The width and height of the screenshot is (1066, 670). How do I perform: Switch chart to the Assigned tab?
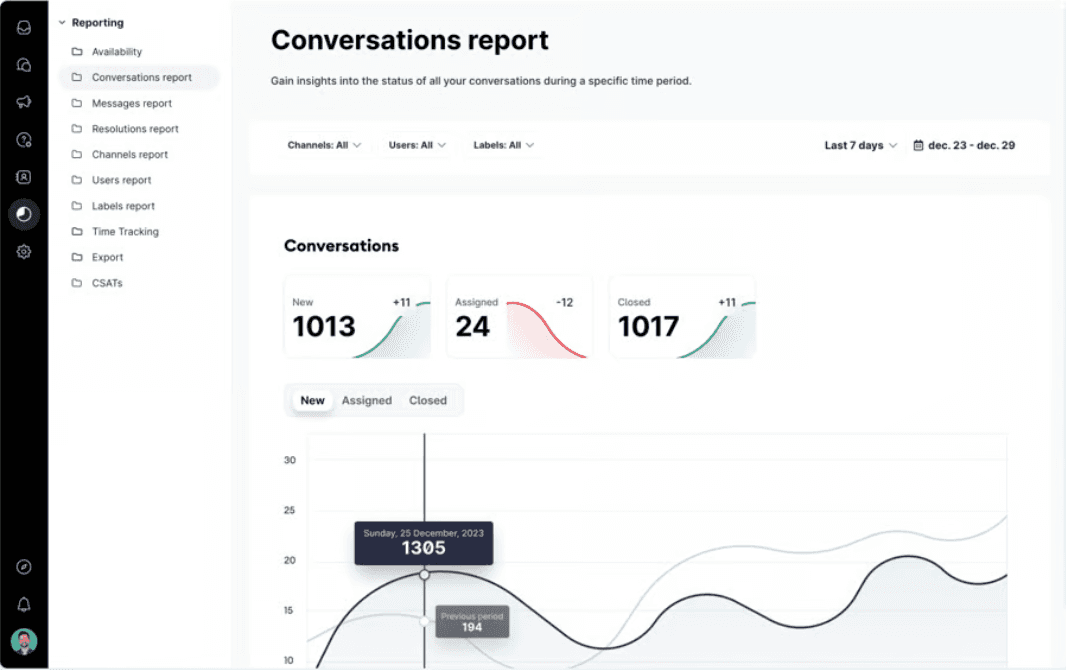(x=366, y=400)
